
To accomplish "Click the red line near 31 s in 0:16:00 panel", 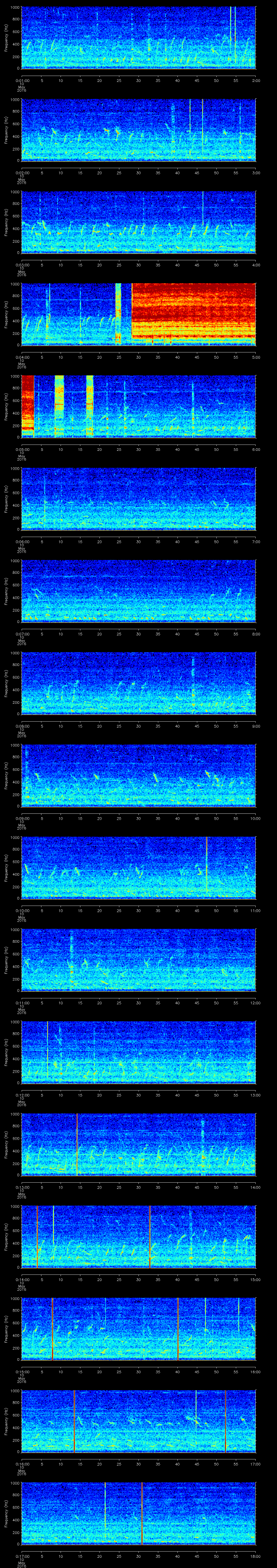I will pyautogui.click(x=142, y=1513).
